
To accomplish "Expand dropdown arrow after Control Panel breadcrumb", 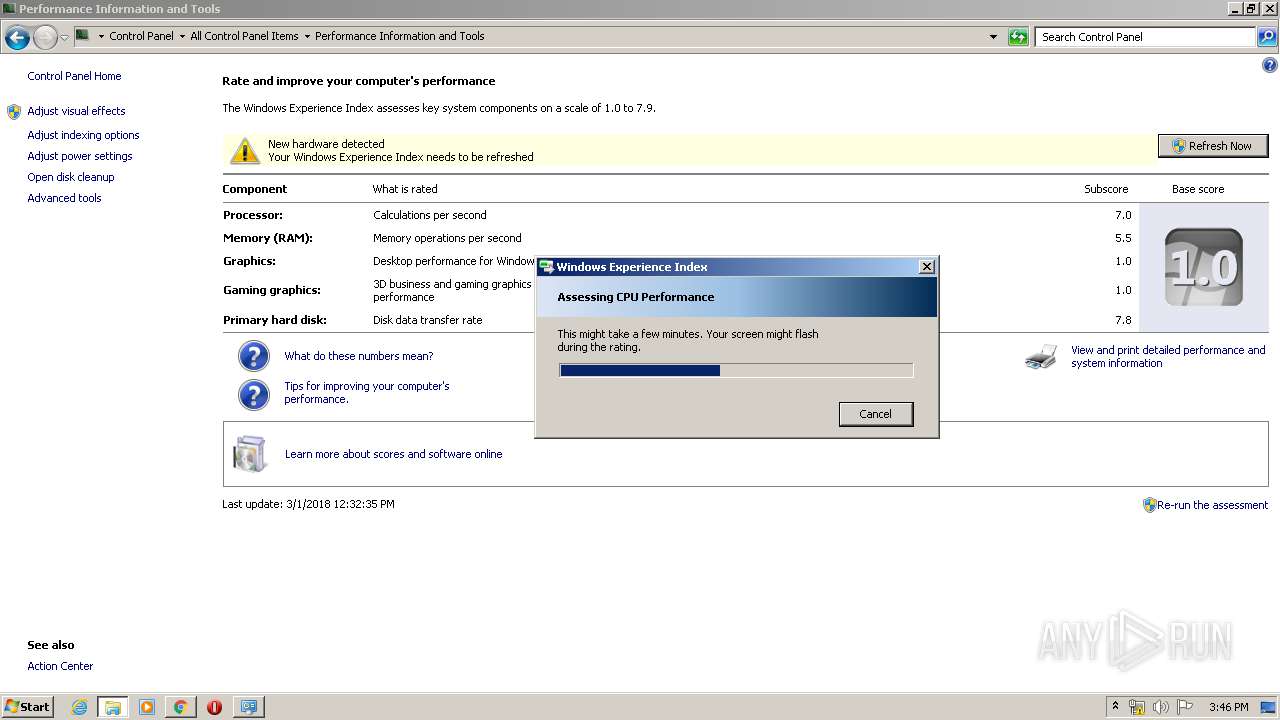I will tap(182, 37).
